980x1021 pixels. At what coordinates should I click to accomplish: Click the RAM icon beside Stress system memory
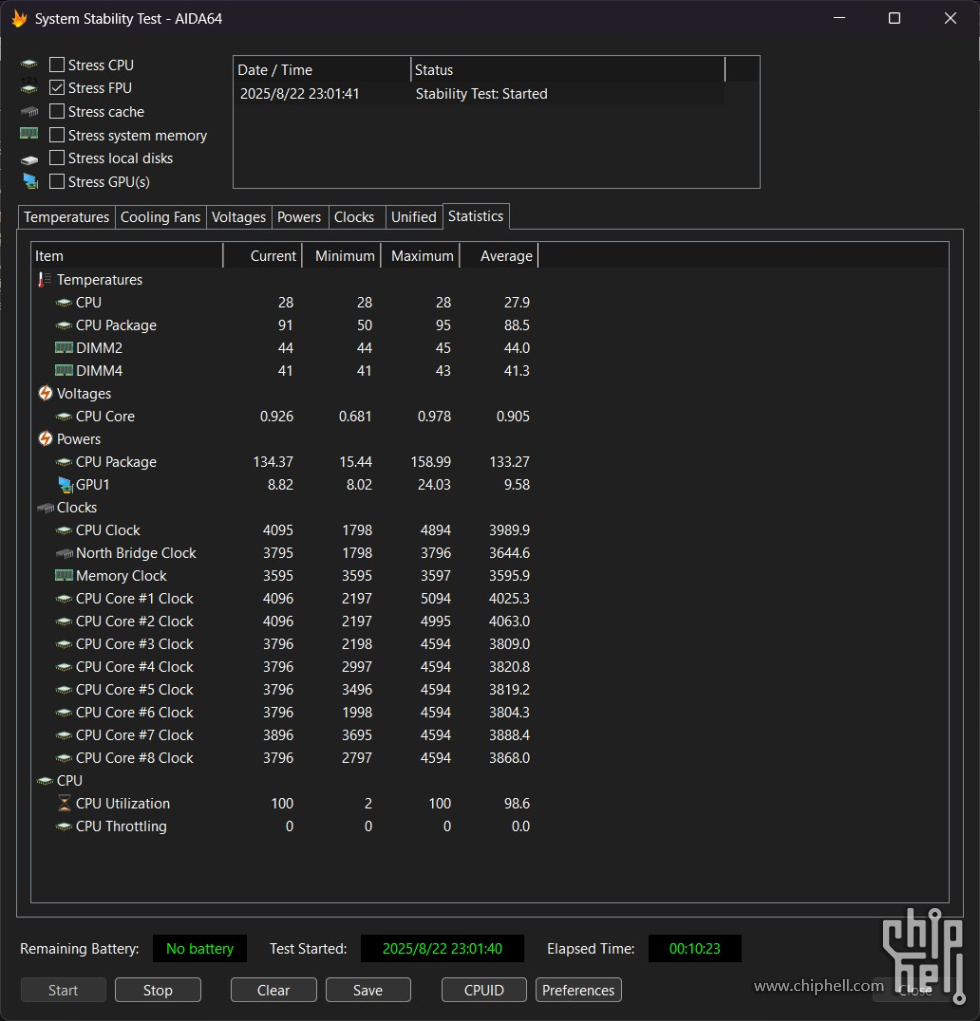coord(29,133)
